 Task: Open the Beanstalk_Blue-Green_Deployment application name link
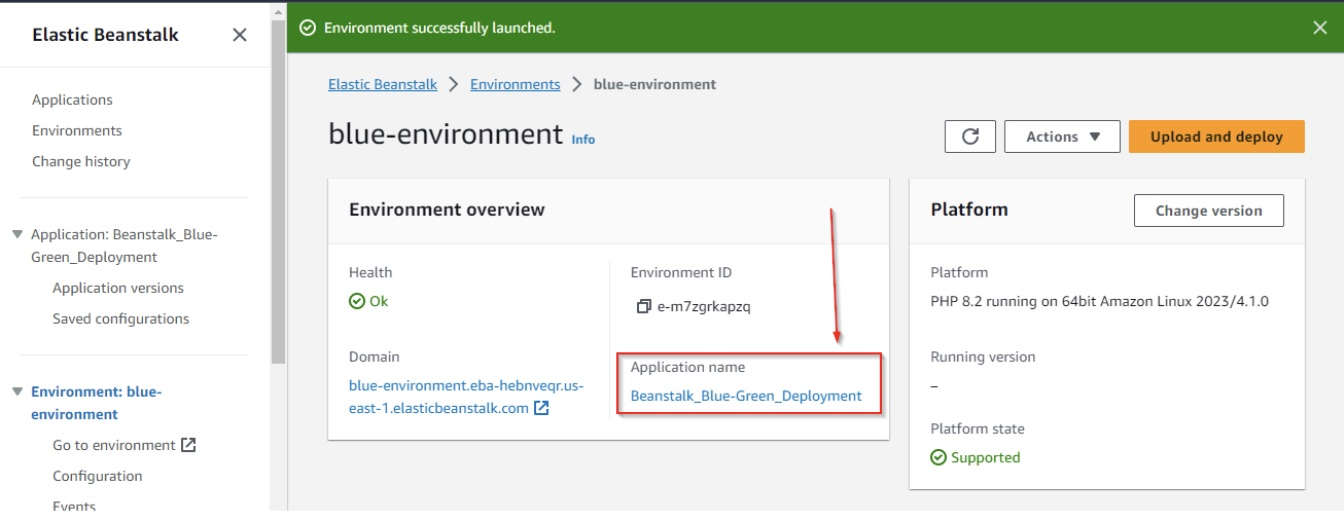(746, 396)
